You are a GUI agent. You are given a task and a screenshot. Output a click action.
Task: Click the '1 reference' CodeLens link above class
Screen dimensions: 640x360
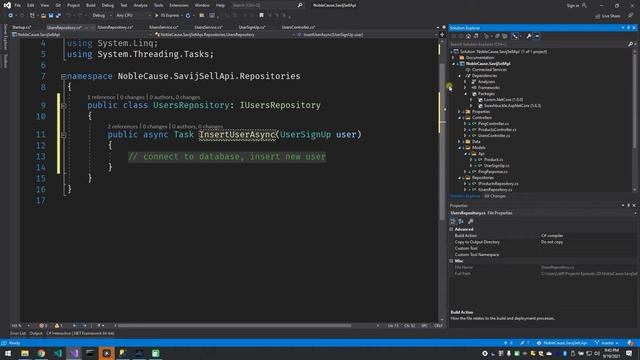[x=101, y=97]
